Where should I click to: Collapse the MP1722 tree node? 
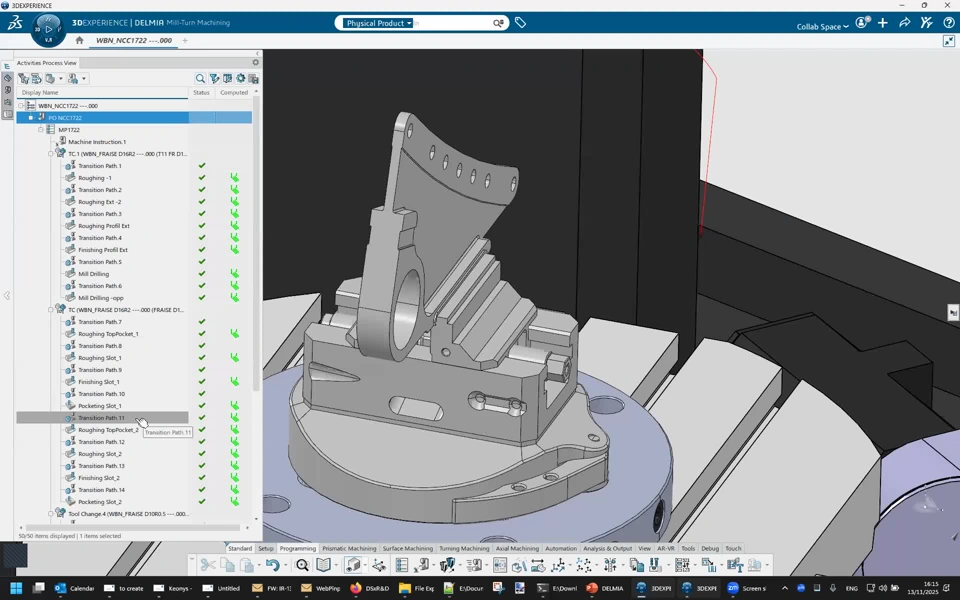click(x=41, y=130)
